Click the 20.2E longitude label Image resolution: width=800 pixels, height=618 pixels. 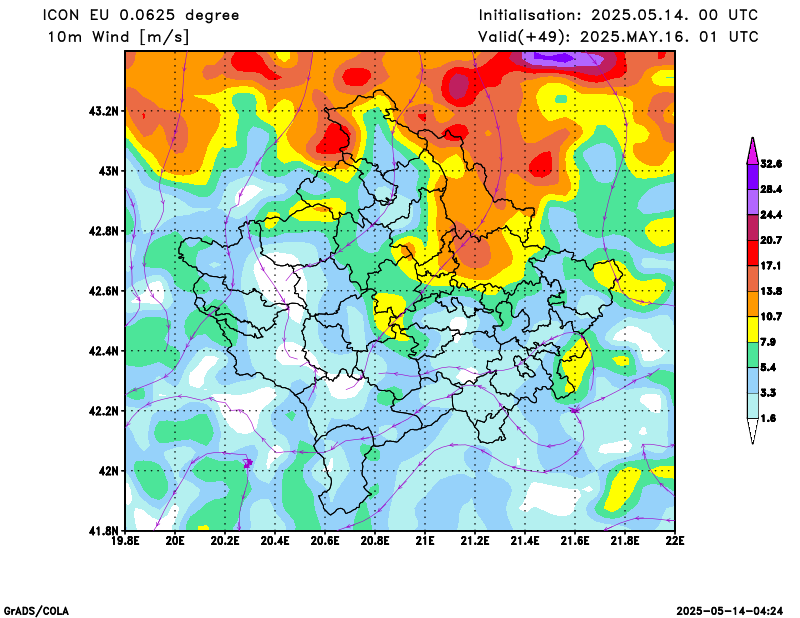225,540
